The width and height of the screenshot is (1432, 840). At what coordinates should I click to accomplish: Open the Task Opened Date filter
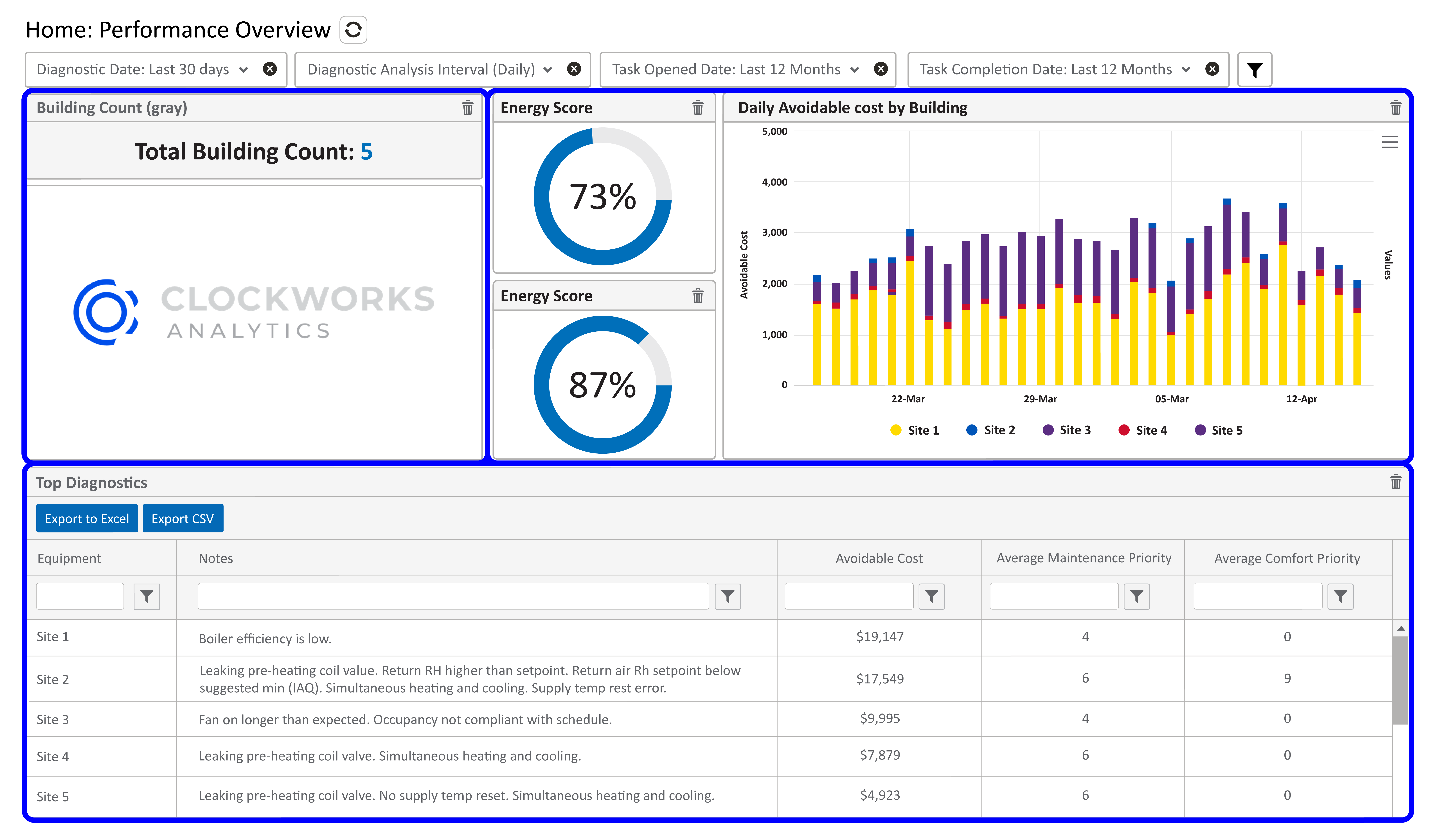[855, 69]
